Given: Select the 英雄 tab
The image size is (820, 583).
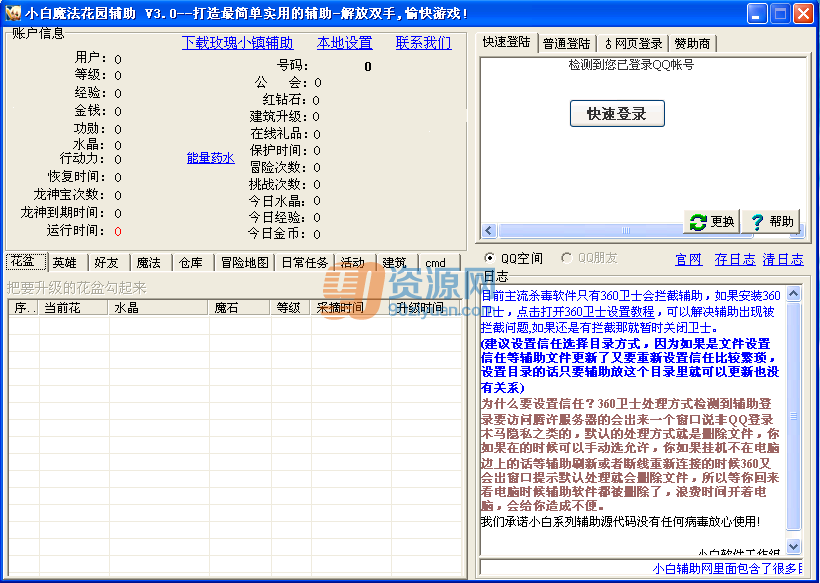Looking at the screenshot, I should 68,262.
